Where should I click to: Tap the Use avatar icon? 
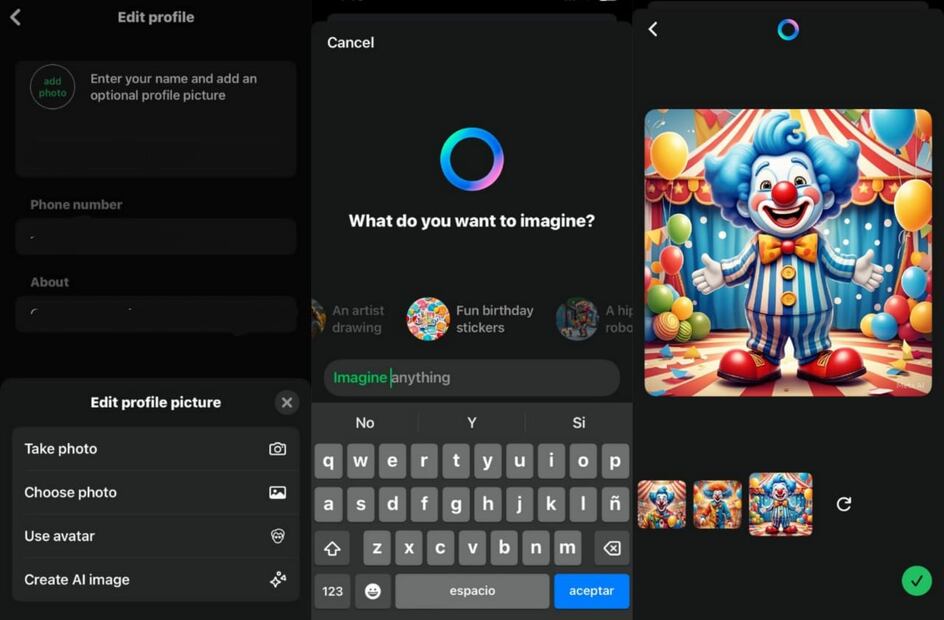[x=278, y=536]
